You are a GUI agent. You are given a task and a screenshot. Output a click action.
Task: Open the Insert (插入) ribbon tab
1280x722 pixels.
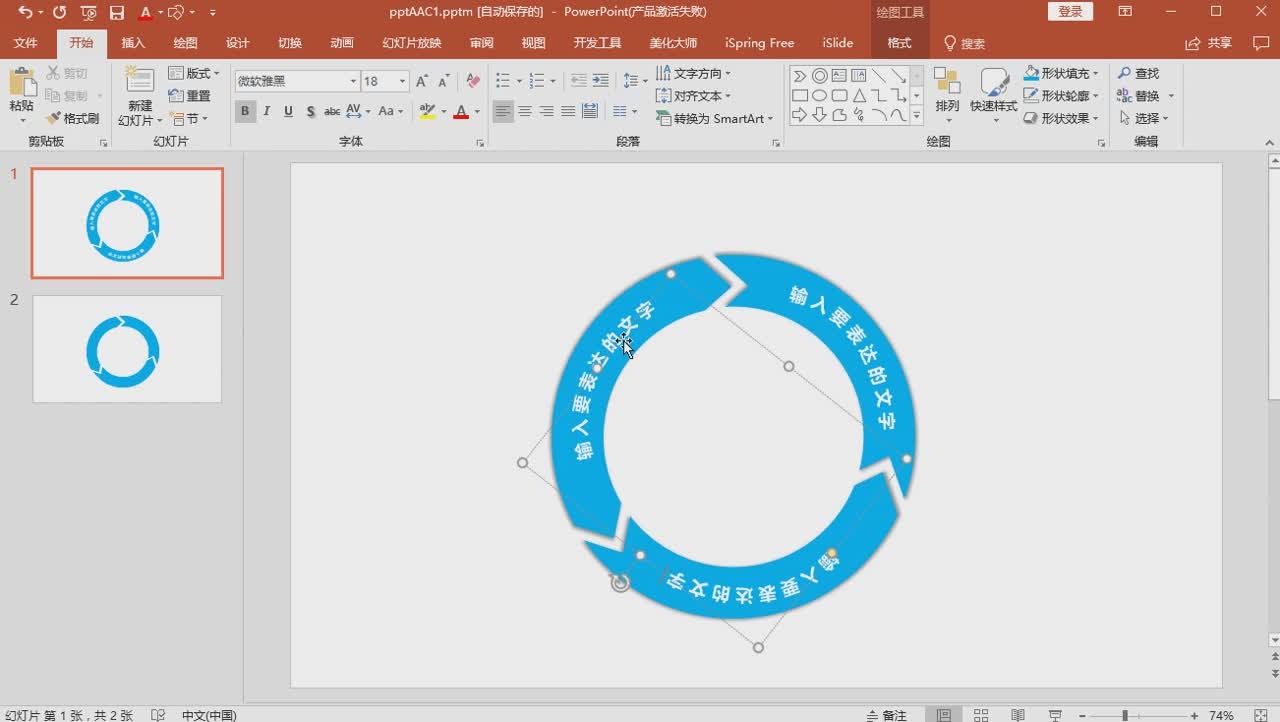(133, 43)
